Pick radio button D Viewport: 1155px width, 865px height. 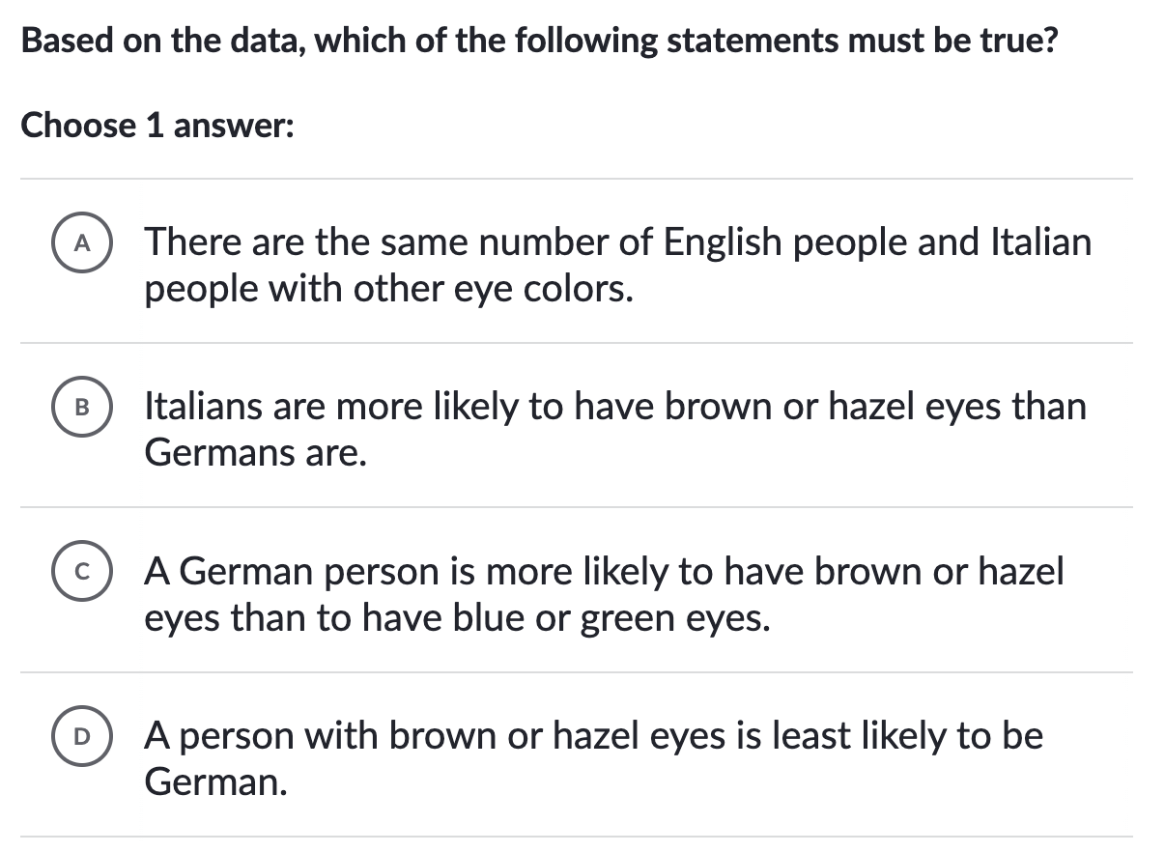coord(82,736)
